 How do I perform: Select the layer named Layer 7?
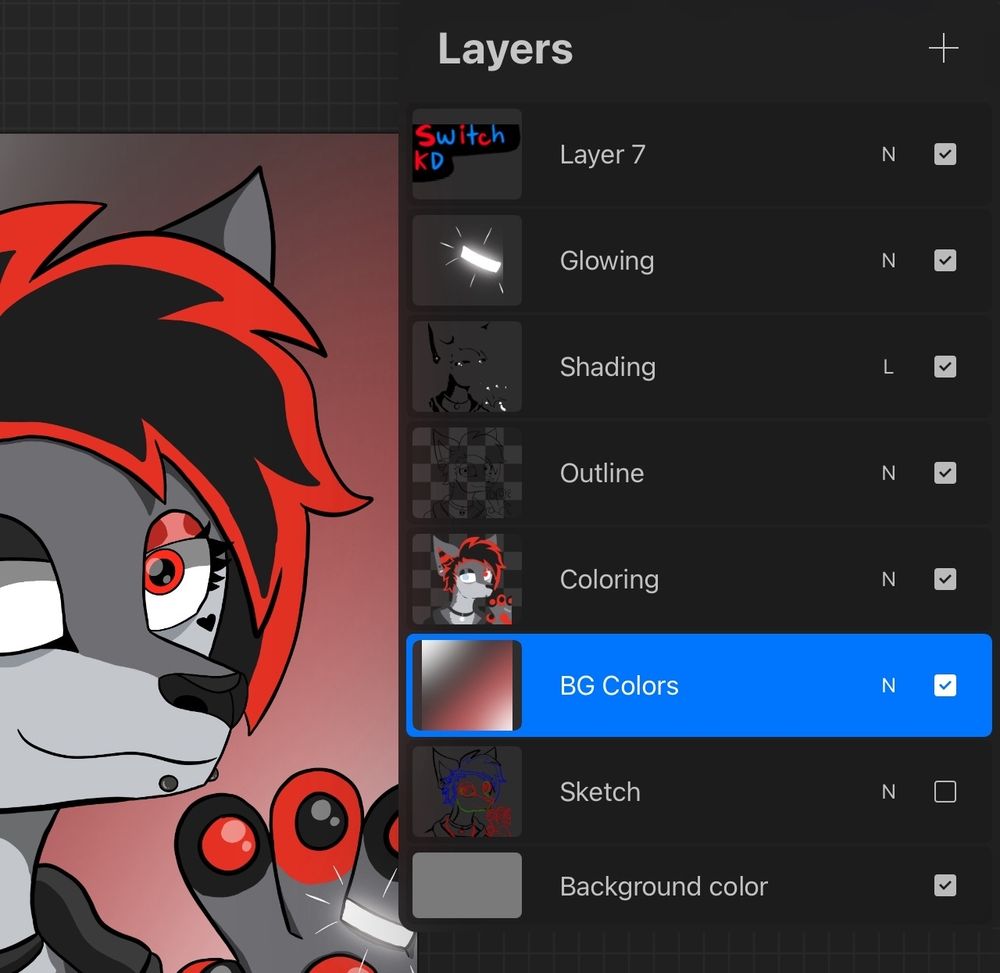point(602,154)
